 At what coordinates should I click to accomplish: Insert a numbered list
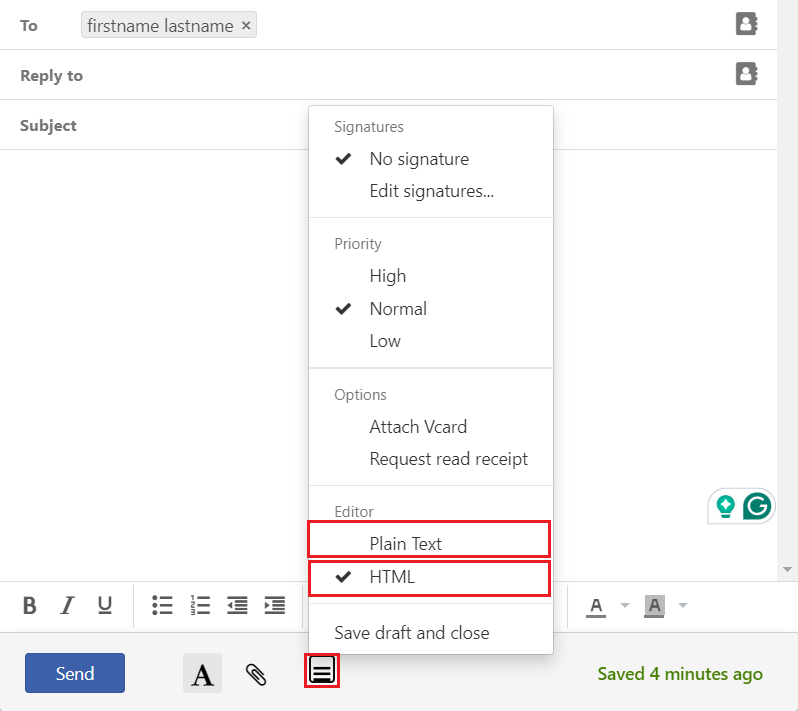200,605
